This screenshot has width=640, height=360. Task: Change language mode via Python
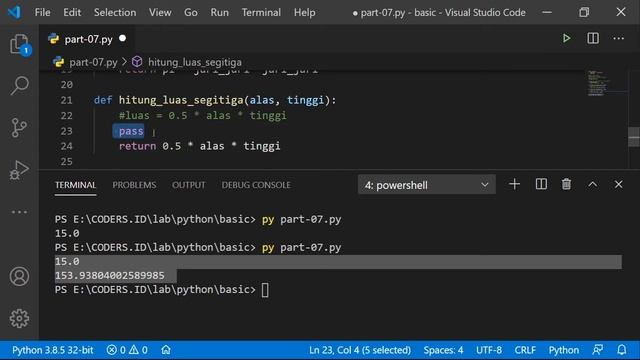pyautogui.click(x=564, y=350)
